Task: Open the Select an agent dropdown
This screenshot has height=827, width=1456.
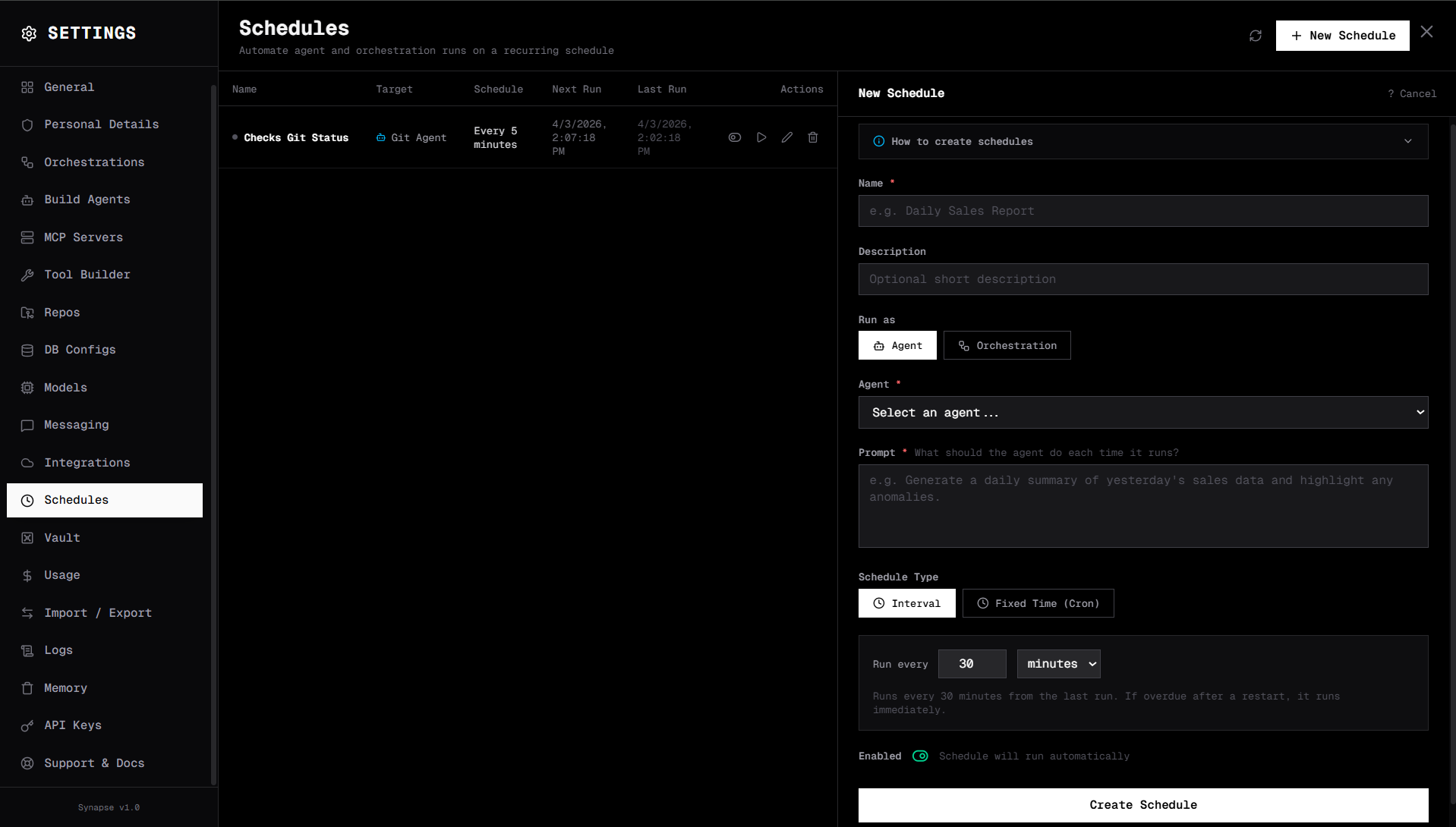Action: click(1143, 413)
